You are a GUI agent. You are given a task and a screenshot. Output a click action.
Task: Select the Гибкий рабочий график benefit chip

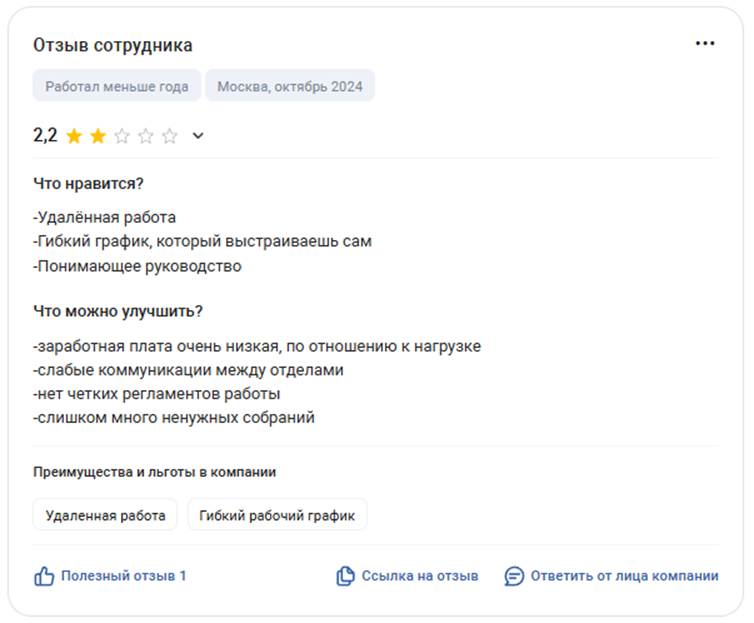coord(277,516)
